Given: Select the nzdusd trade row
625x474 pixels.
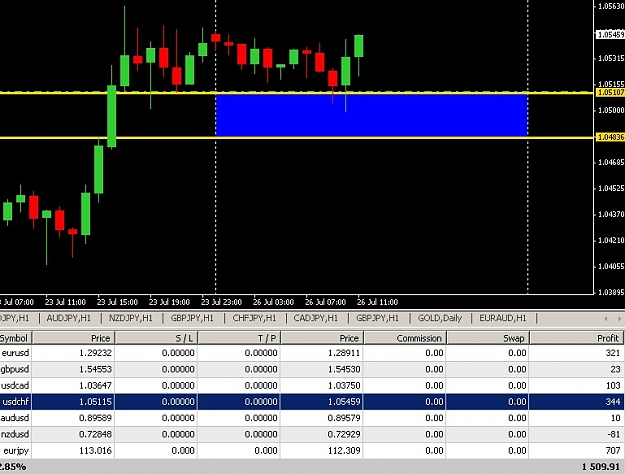Looking at the screenshot, I should click(x=312, y=434).
